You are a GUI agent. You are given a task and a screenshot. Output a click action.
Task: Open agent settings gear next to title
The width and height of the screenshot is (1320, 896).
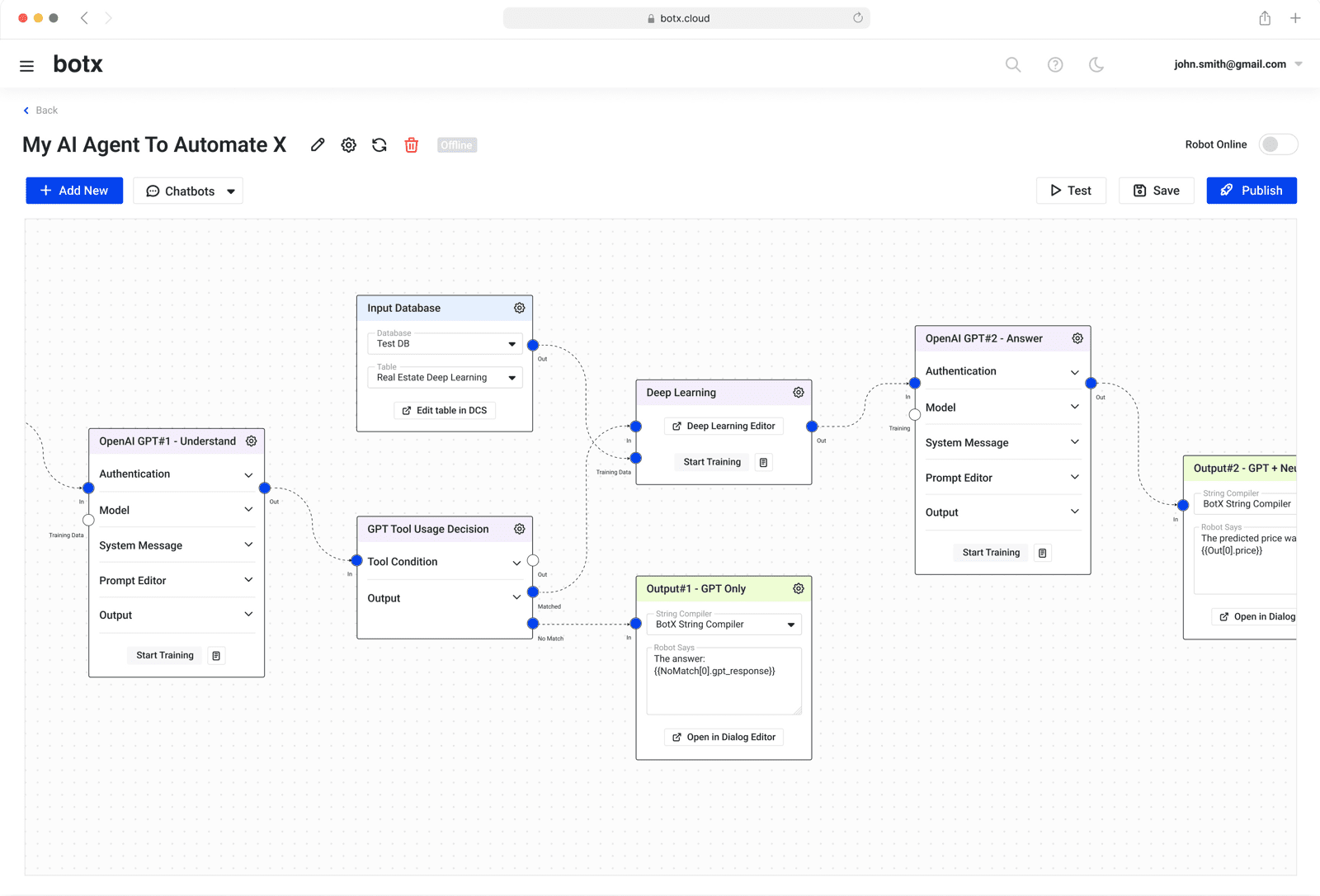click(x=349, y=145)
